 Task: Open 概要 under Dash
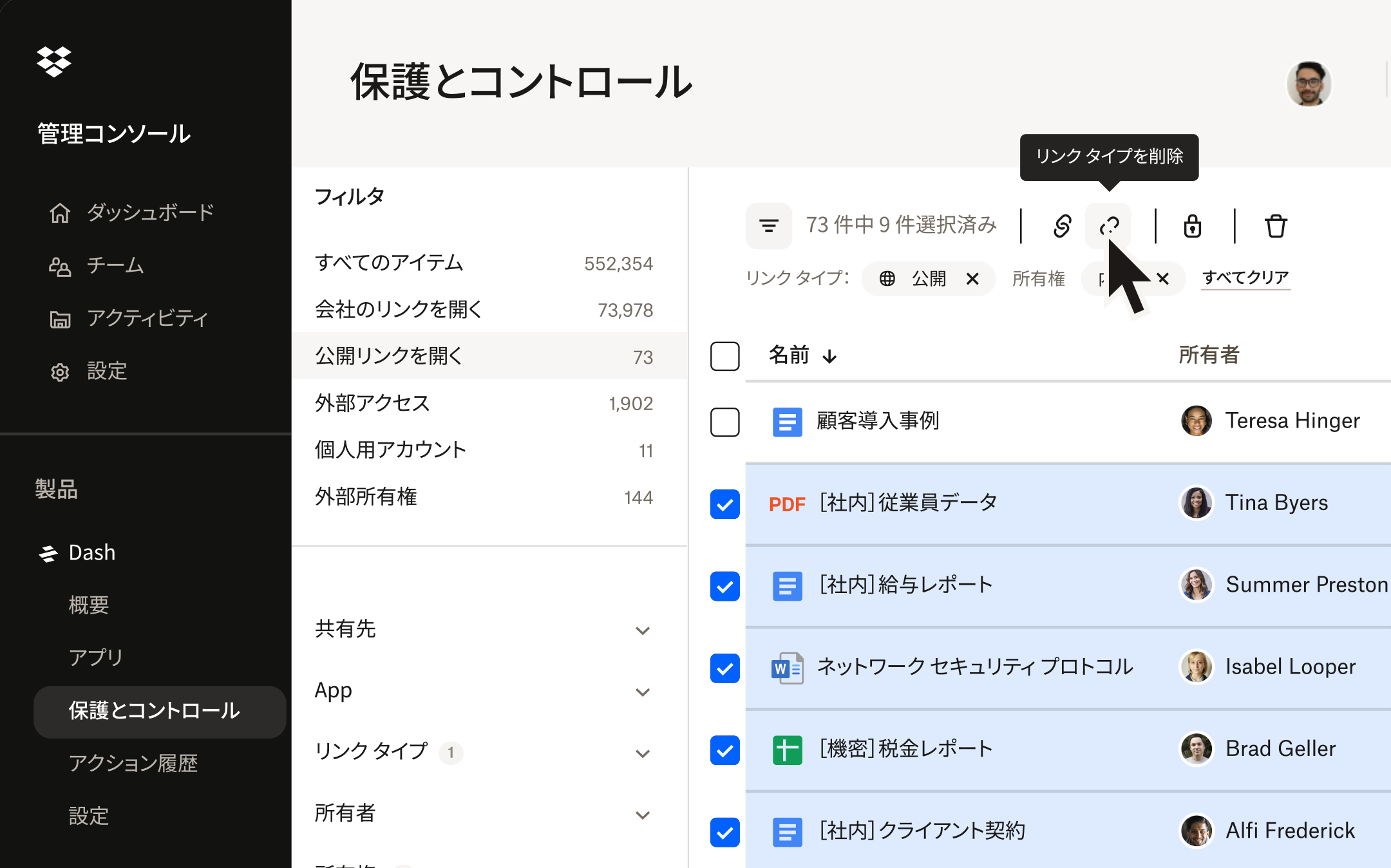click(89, 605)
